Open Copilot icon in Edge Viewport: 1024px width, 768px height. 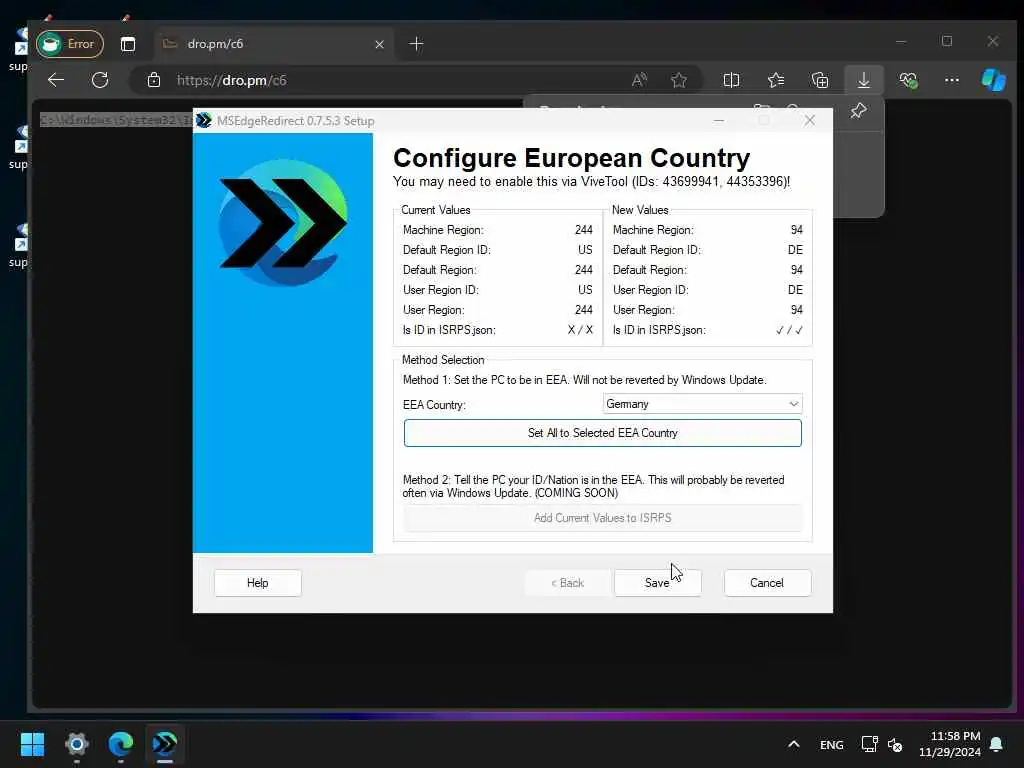coord(993,80)
